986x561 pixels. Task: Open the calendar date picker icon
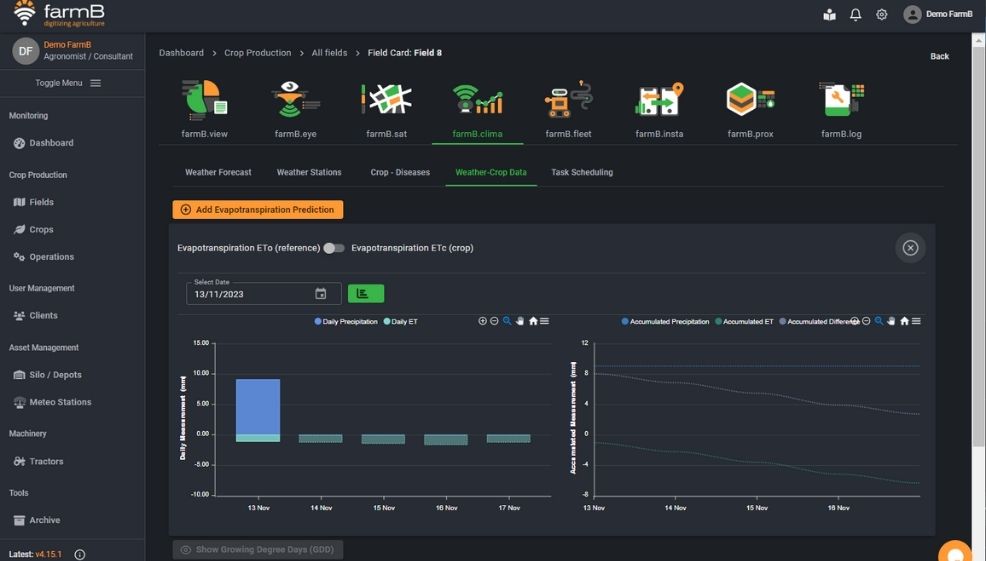click(321, 294)
